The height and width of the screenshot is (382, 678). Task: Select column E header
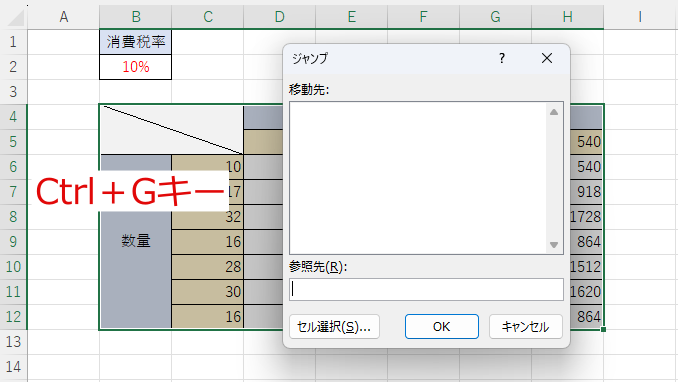click(x=352, y=16)
